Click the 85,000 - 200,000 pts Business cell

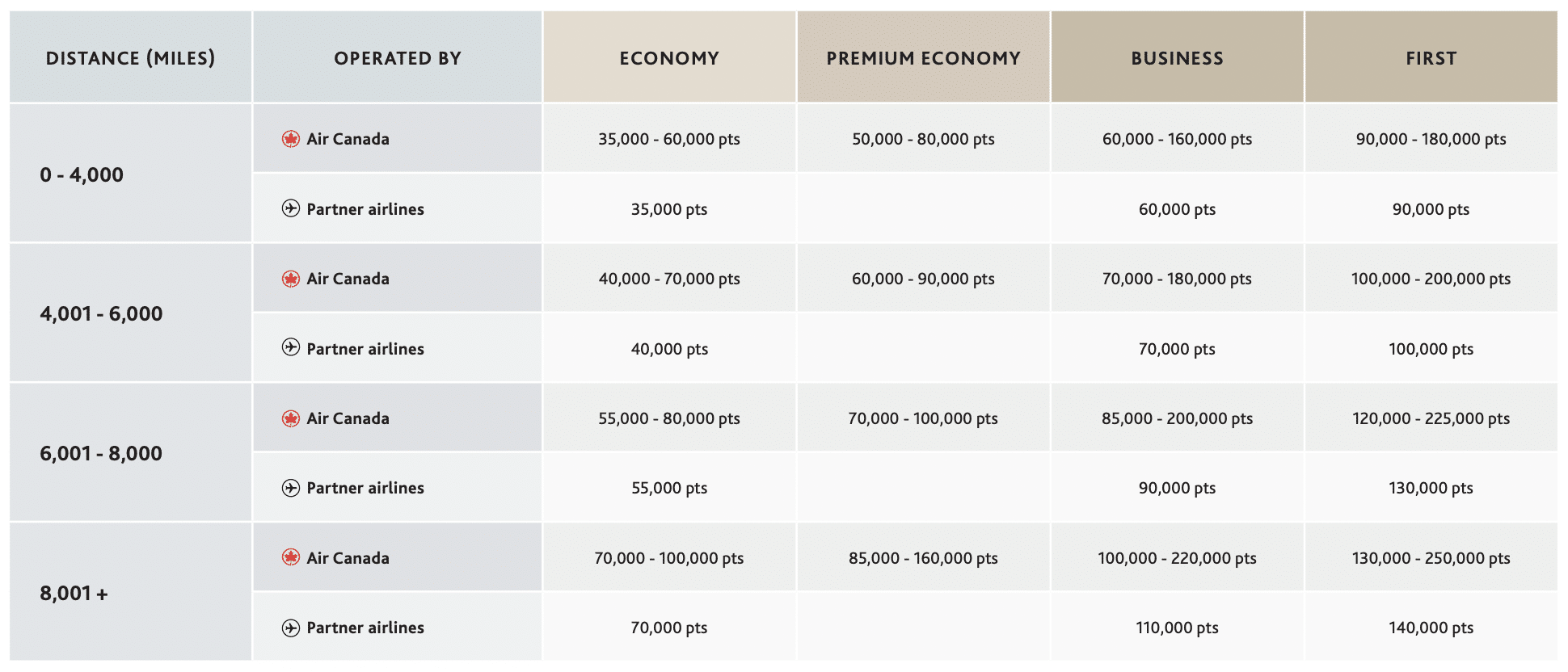(1177, 418)
